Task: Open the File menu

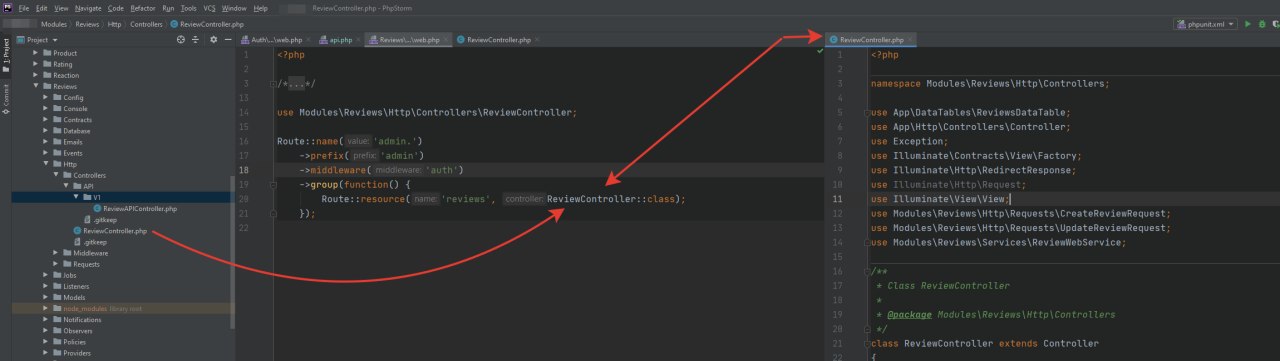Action: pyautogui.click(x=24, y=7)
